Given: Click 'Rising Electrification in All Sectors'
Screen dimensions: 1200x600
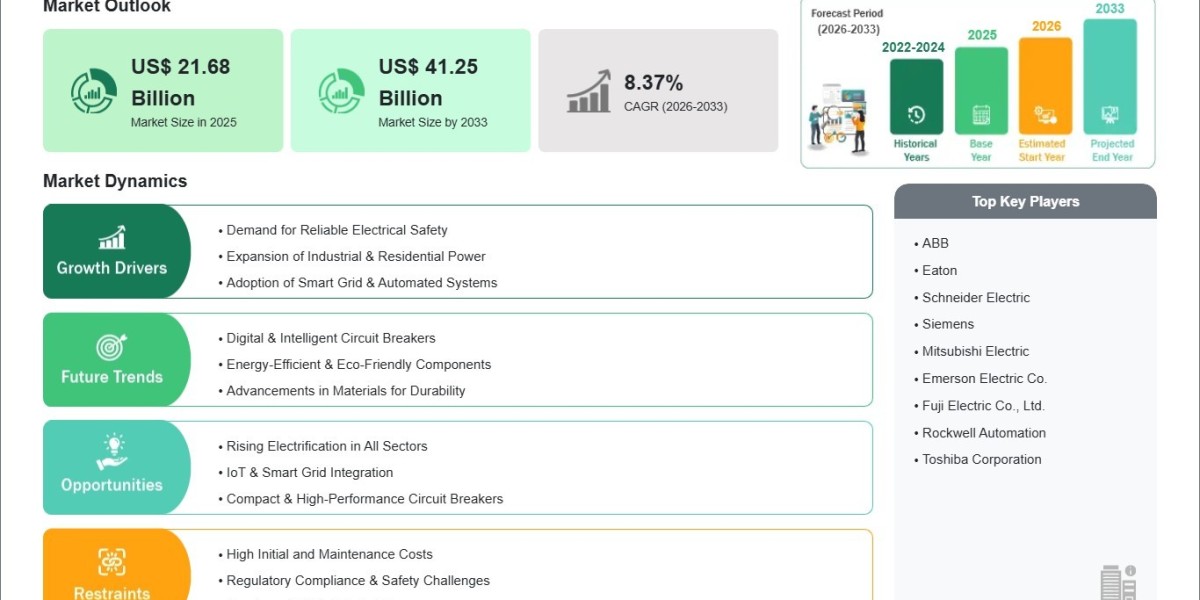Looking at the screenshot, I should (327, 446).
